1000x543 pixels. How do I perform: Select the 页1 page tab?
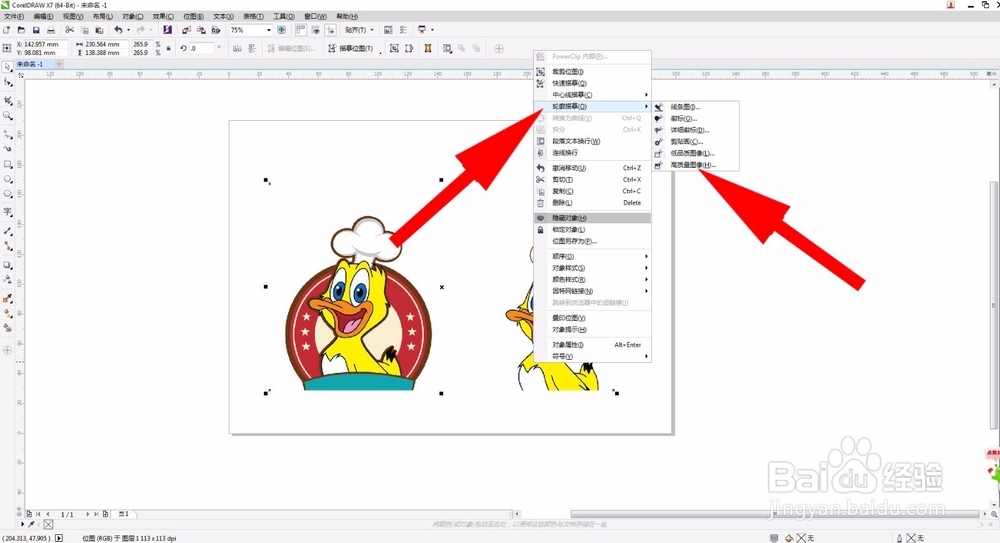[x=124, y=514]
